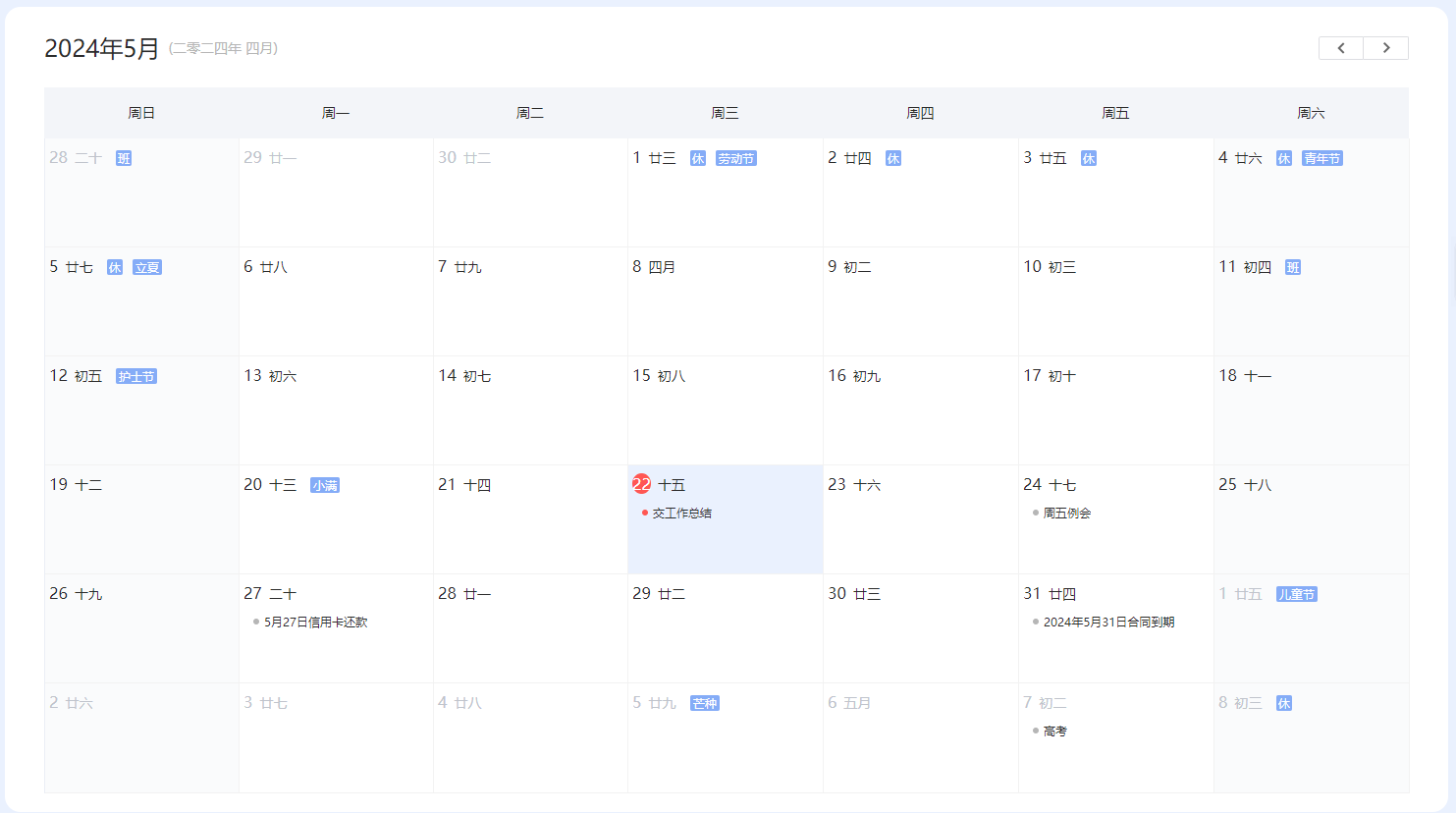Click the 班 workday badge on May 11
1456x813 pixels.
[x=1293, y=267]
